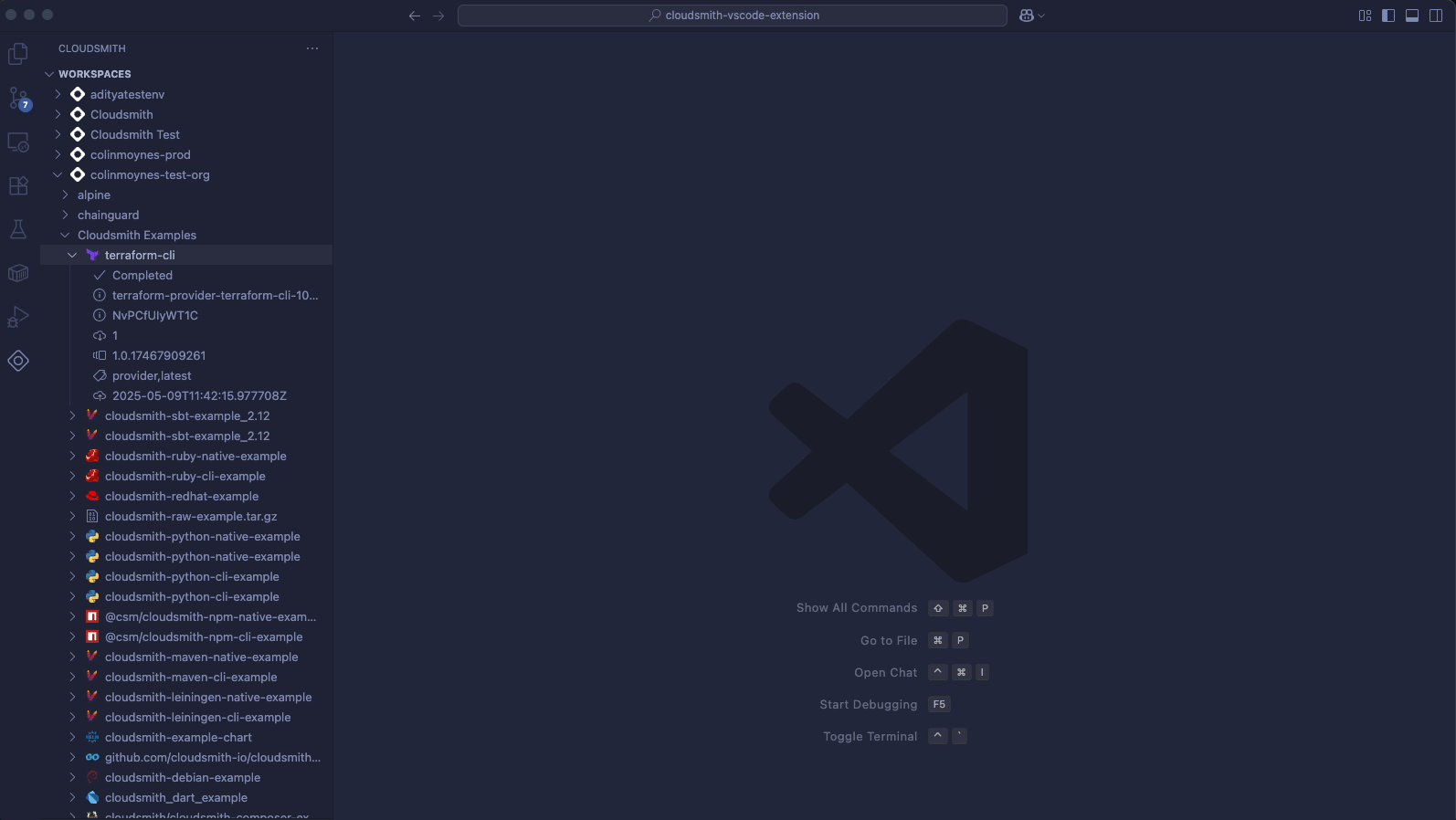Click ruby icon of cloudsmith-ruby-cli-example
Image resolution: width=1456 pixels, height=820 pixels.
92,476
